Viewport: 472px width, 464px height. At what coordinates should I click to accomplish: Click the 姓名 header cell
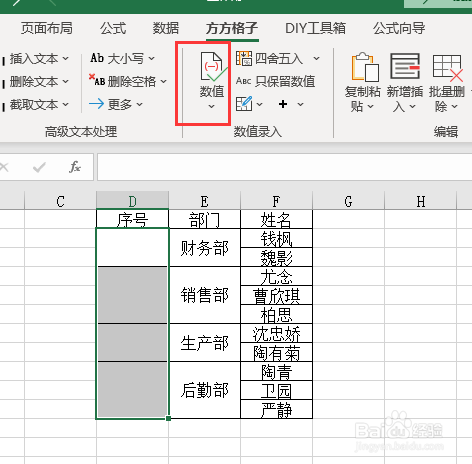[276, 219]
